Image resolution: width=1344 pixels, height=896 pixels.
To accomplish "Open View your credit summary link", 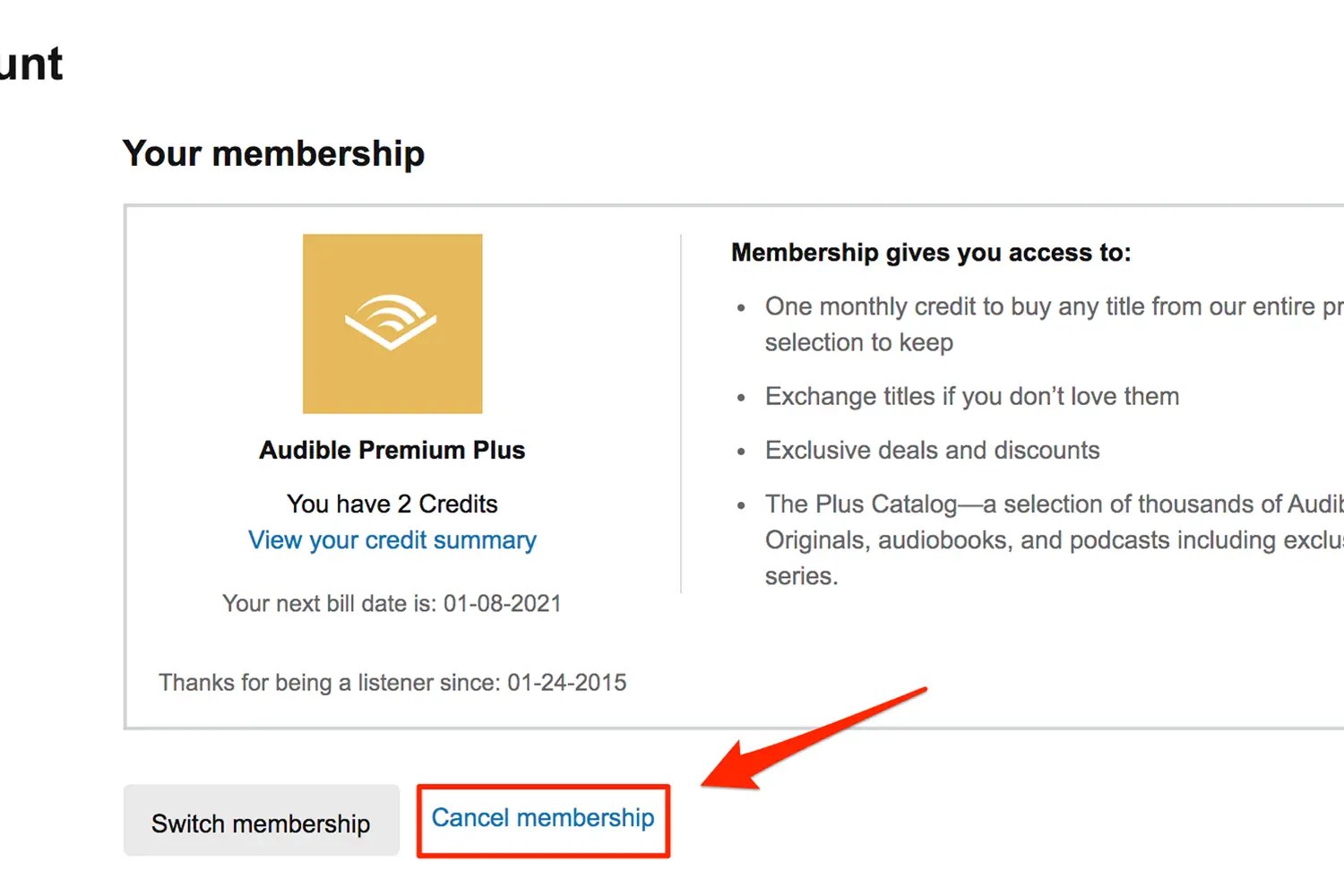I will [x=392, y=540].
